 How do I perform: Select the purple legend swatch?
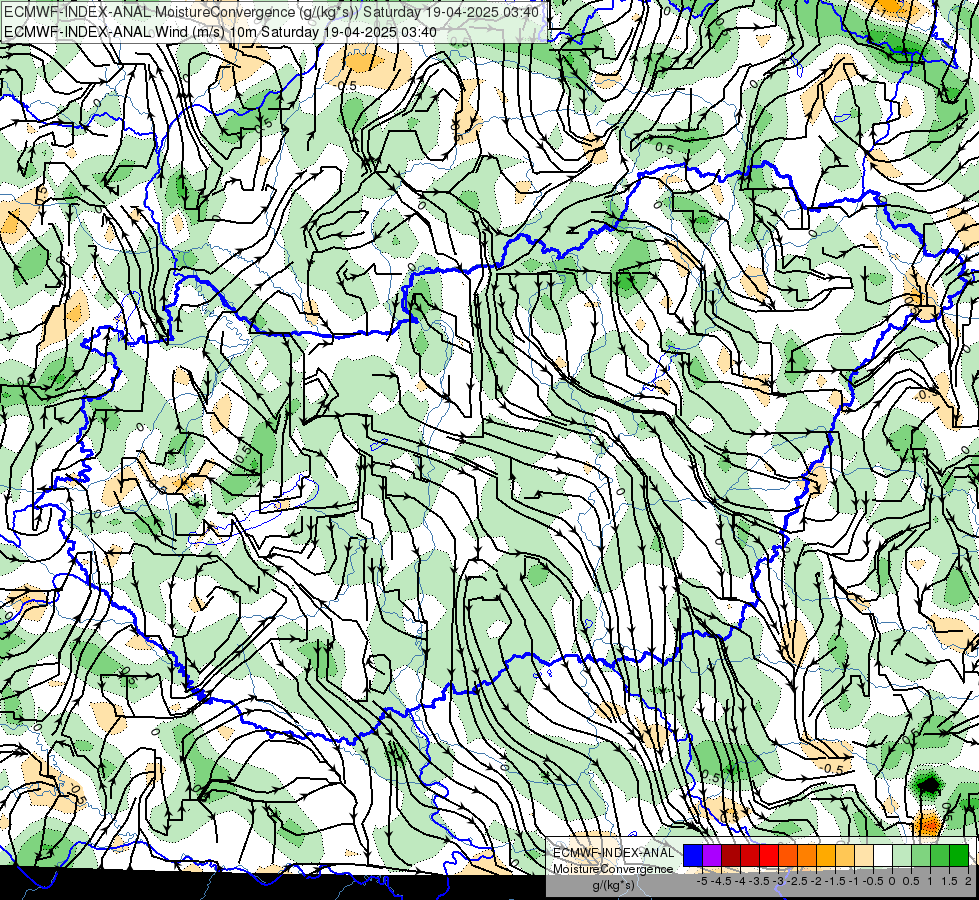[712, 856]
